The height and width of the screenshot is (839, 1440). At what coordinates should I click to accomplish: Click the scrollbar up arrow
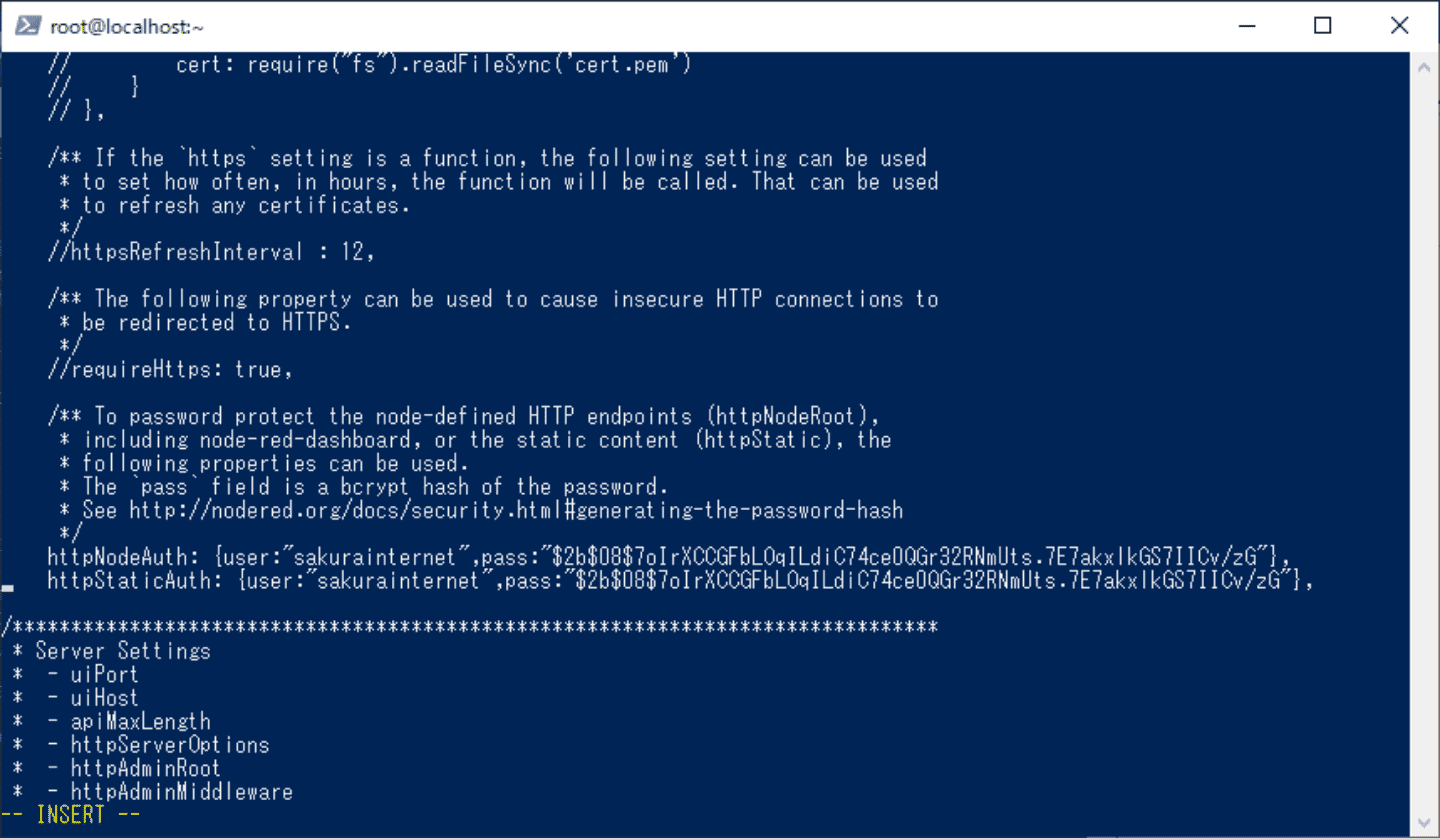pos(1423,66)
